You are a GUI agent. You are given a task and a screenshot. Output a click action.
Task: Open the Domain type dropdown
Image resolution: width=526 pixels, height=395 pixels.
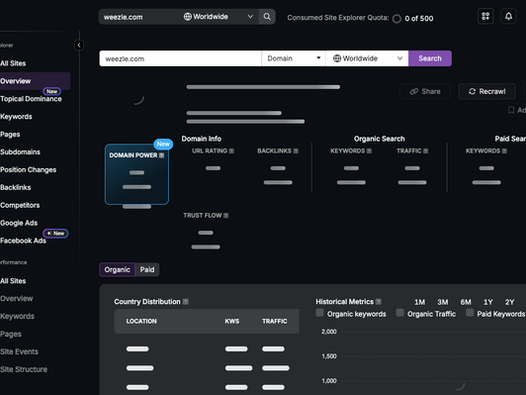tap(294, 58)
